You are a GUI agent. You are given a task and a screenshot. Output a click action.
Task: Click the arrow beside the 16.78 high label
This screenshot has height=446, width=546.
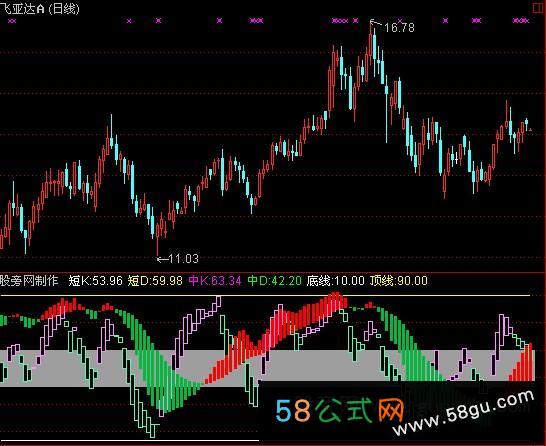tap(376, 23)
